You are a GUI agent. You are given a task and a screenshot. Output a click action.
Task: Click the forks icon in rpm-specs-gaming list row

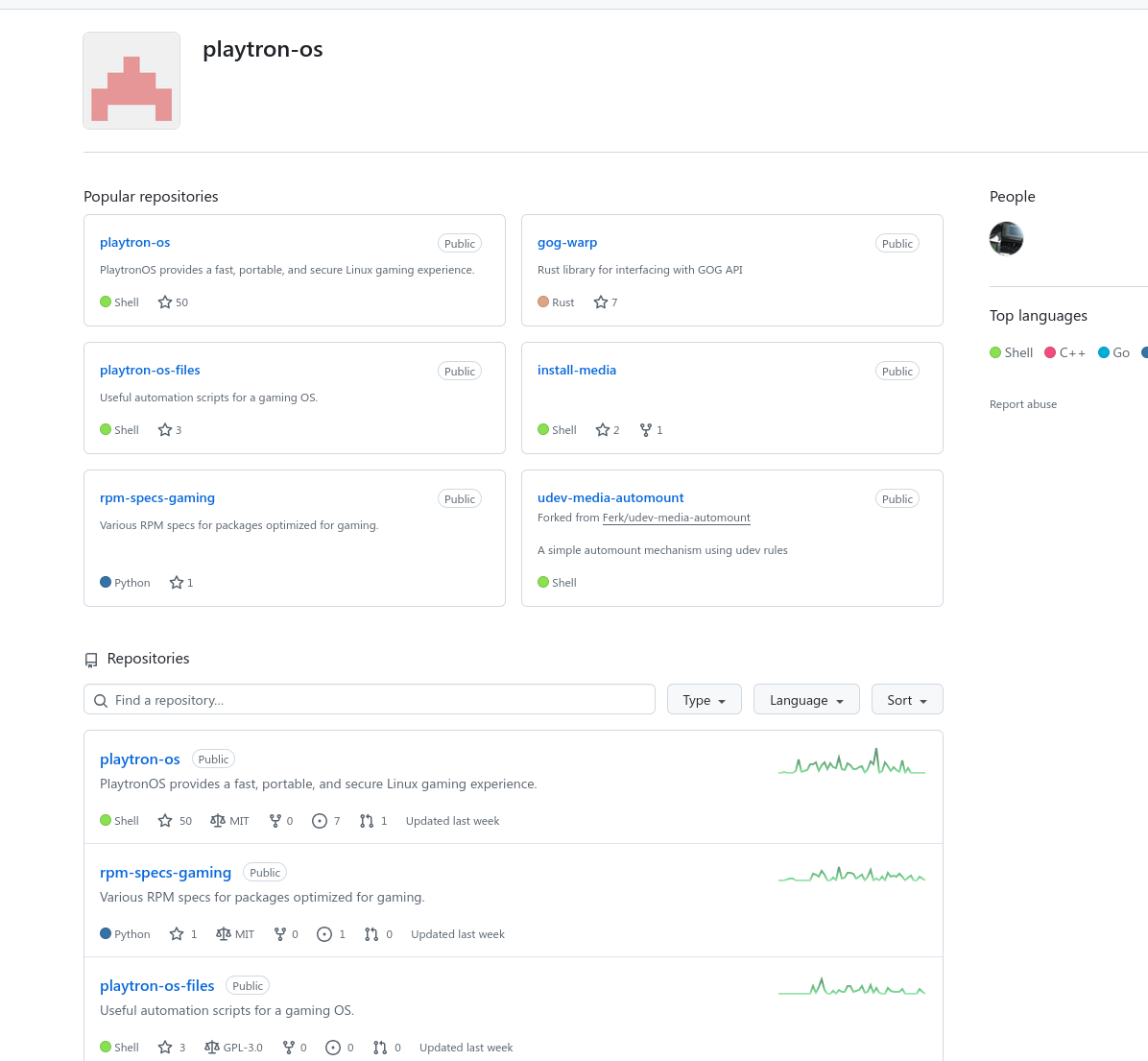pos(279,934)
